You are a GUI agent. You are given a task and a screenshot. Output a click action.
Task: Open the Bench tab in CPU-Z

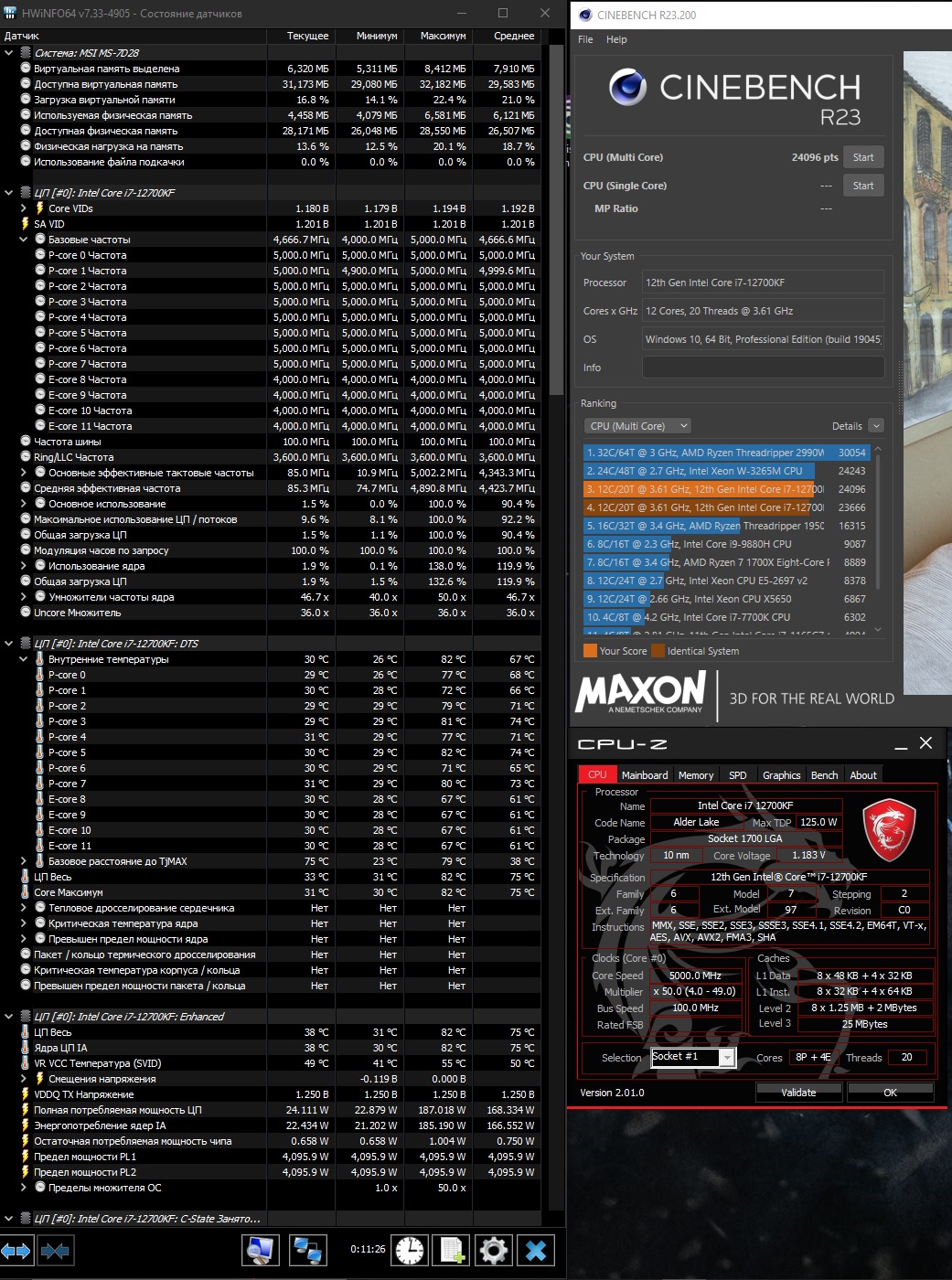tap(824, 775)
